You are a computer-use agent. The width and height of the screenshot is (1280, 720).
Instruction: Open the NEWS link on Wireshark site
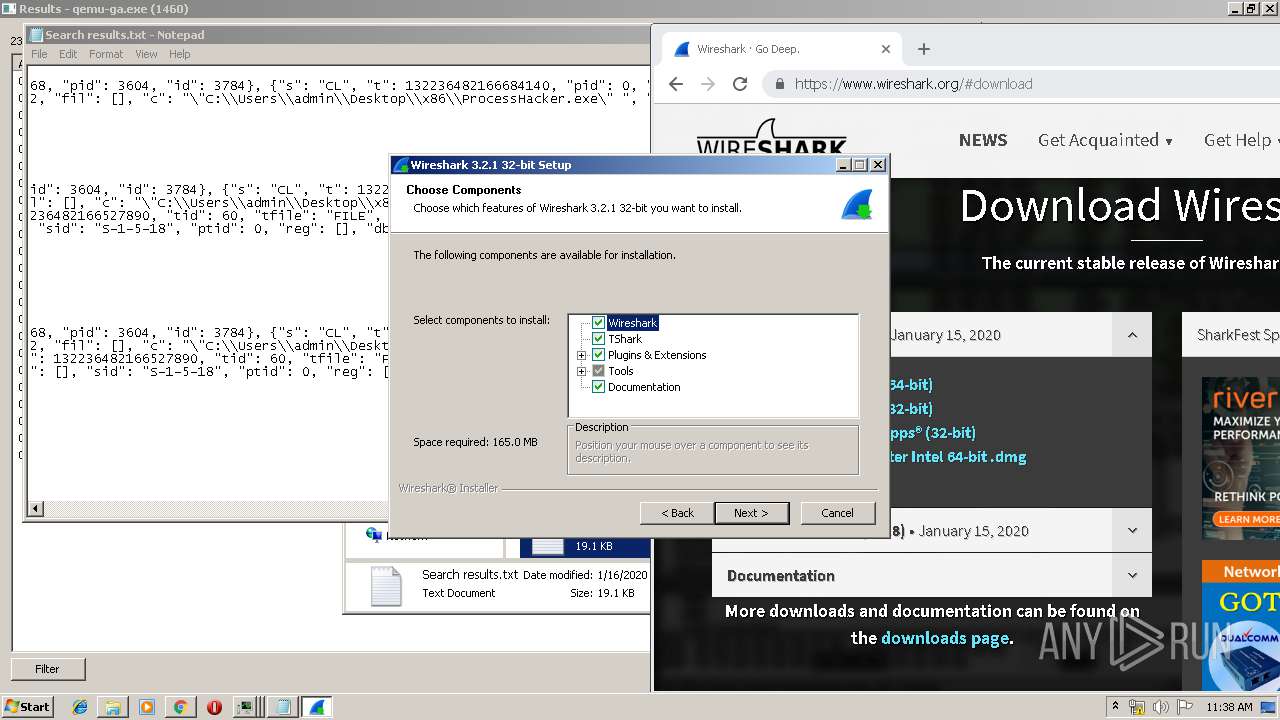coord(983,140)
